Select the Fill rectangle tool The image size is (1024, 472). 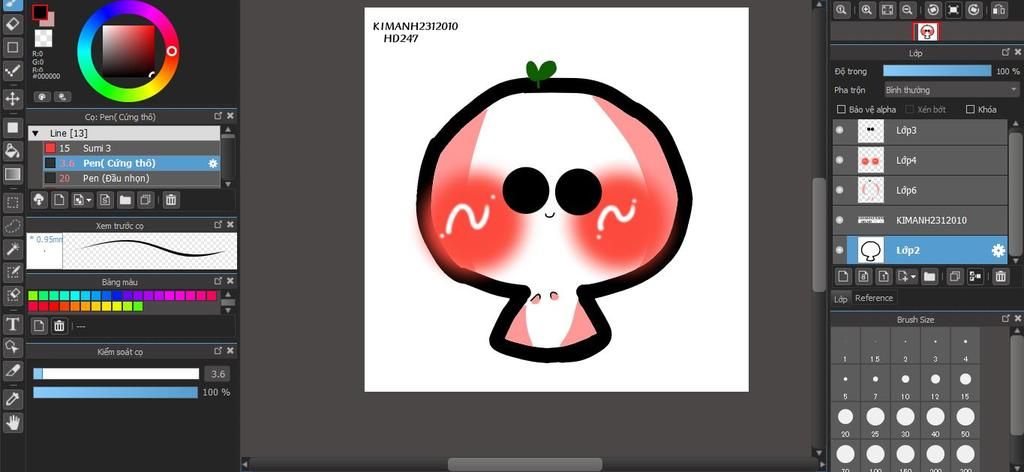tap(12, 127)
